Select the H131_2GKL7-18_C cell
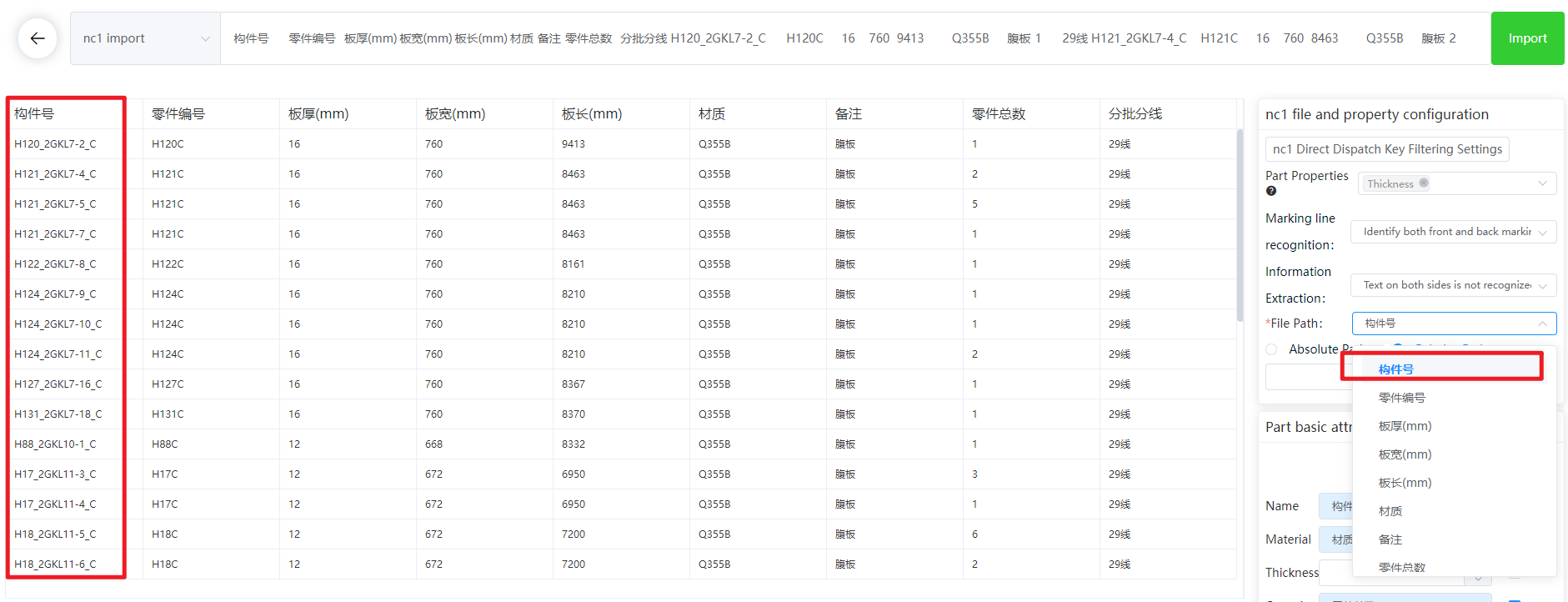Image resolution: width=1568 pixels, height=602 pixels. (x=74, y=414)
